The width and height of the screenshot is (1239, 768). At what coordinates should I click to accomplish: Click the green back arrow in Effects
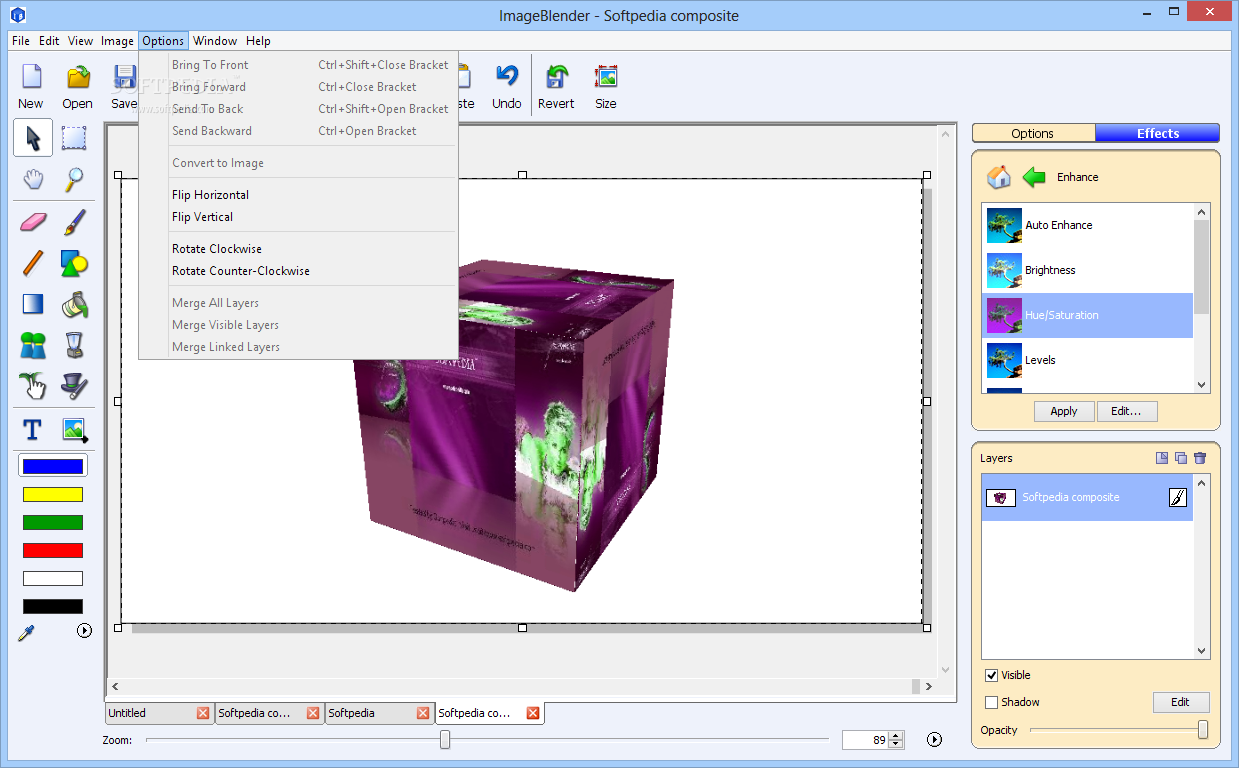click(x=1034, y=177)
